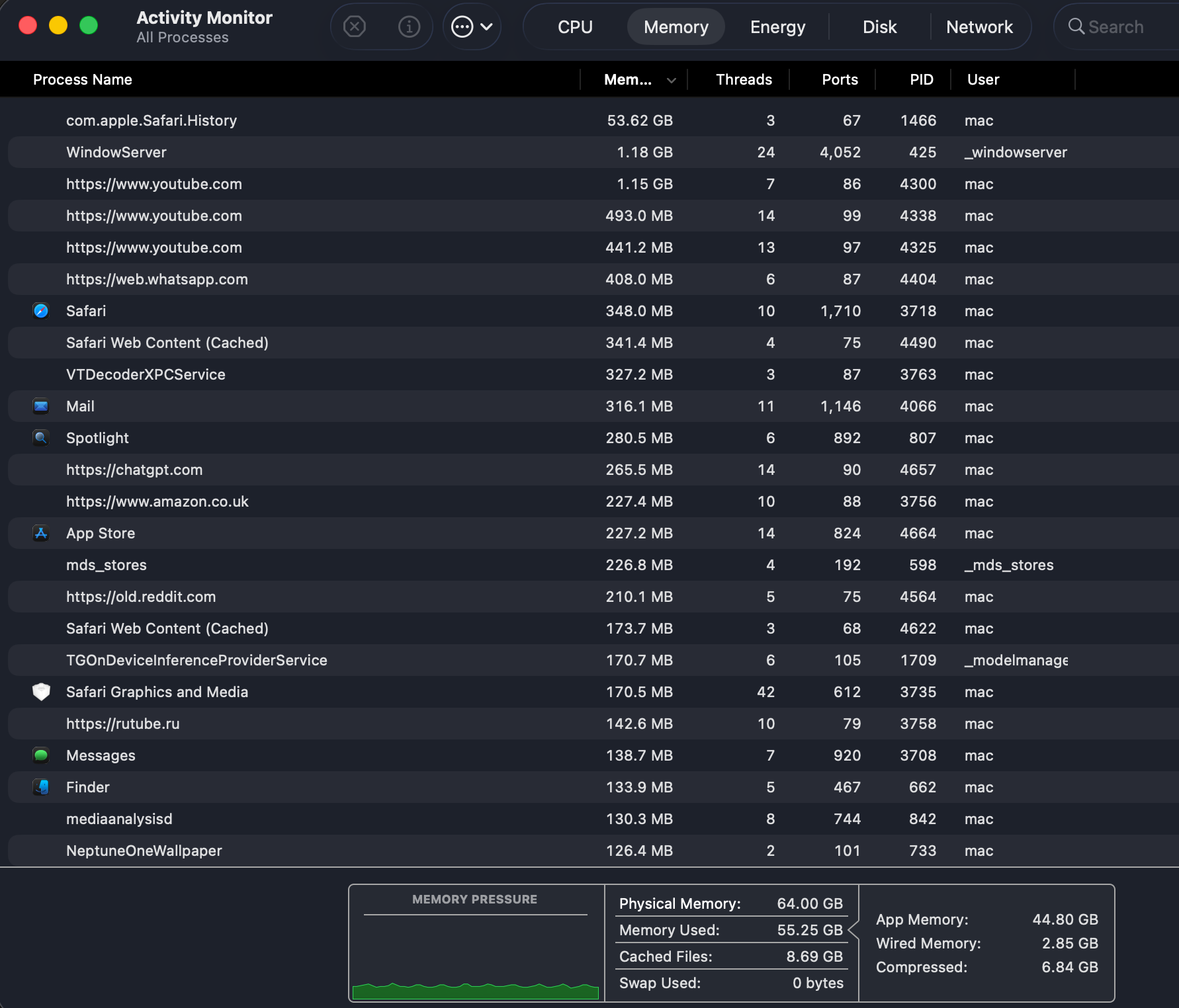Toggle the Memory column sort arrow
1179x1008 pixels.
(672, 80)
